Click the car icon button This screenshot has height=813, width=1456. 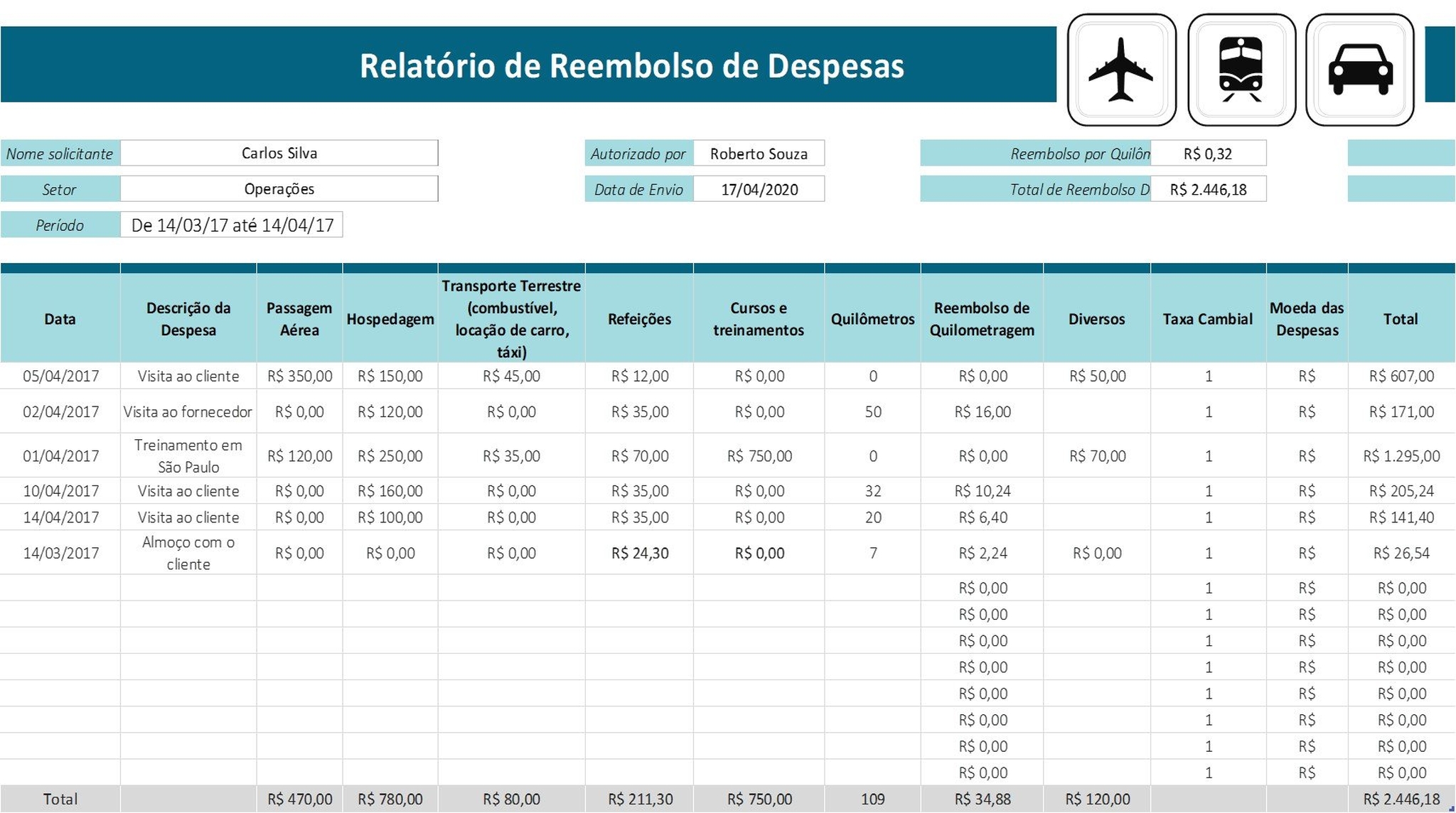(1360, 70)
